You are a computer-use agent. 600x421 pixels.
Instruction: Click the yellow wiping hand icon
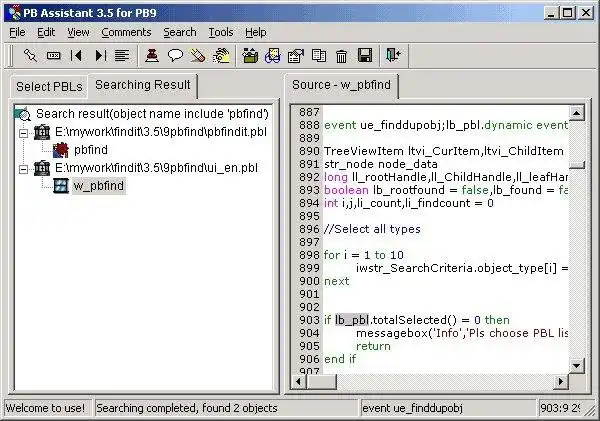(221, 55)
